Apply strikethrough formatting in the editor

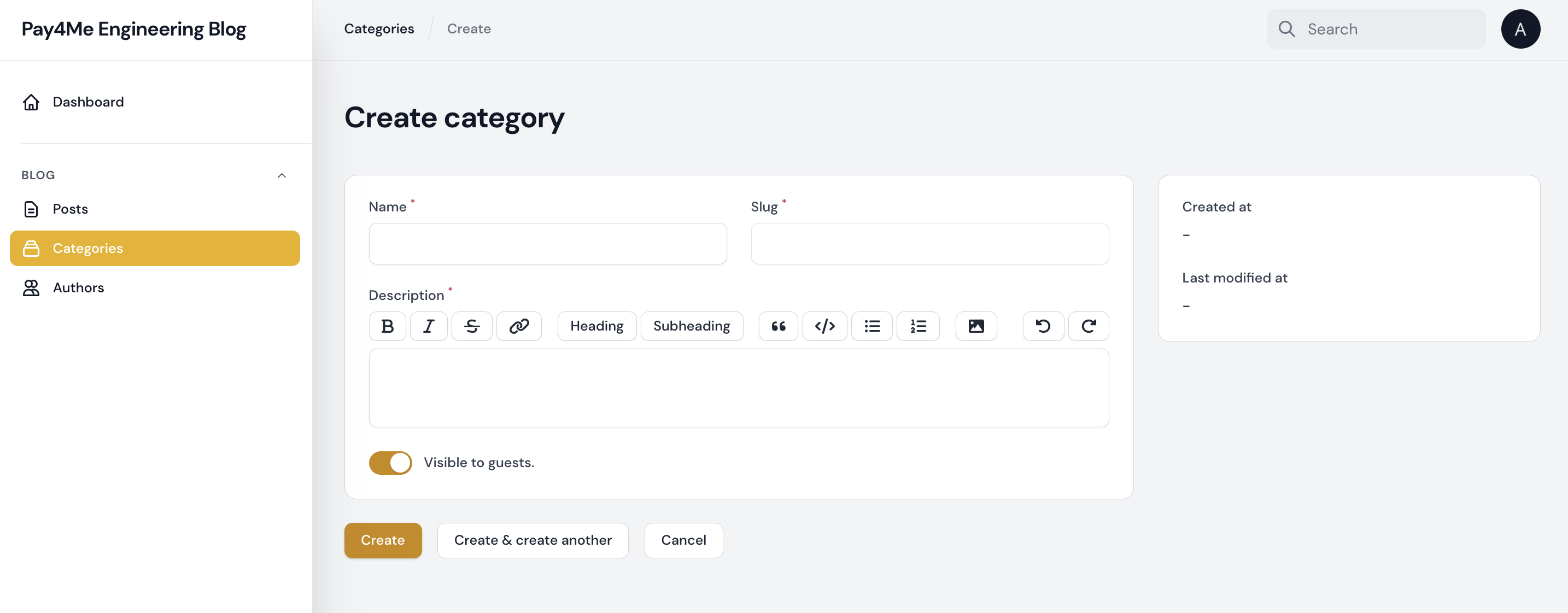tap(472, 326)
